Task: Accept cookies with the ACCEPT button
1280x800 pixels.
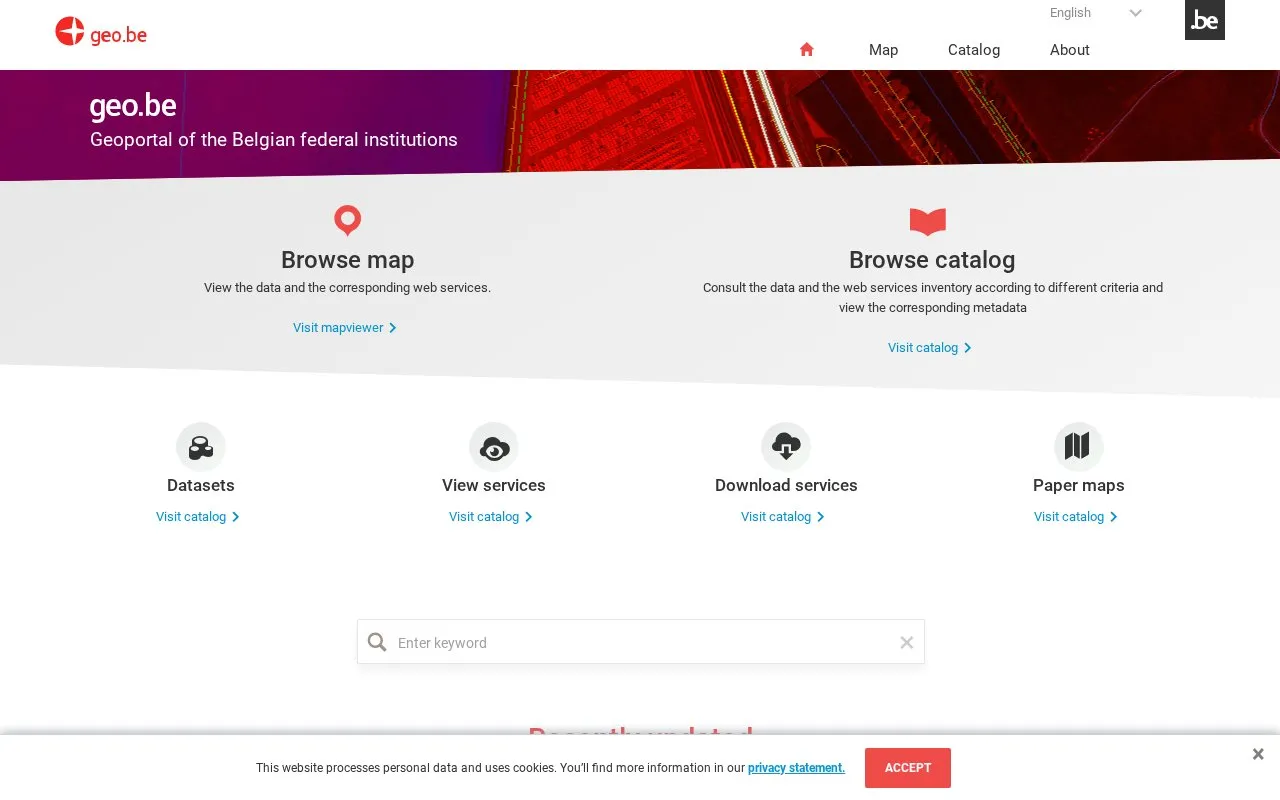Action: (908, 768)
